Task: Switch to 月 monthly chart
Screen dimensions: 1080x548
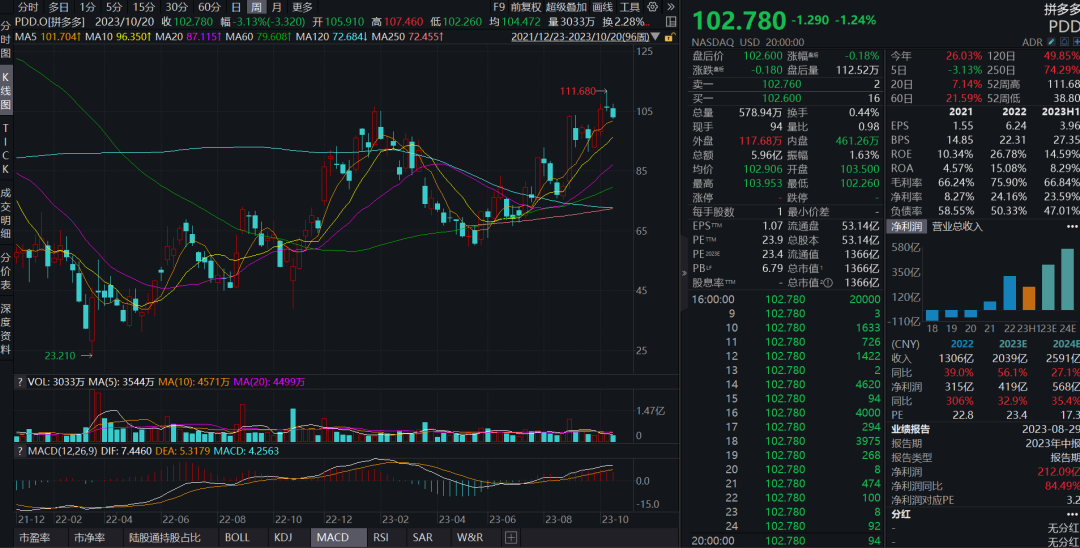Action: [276, 7]
